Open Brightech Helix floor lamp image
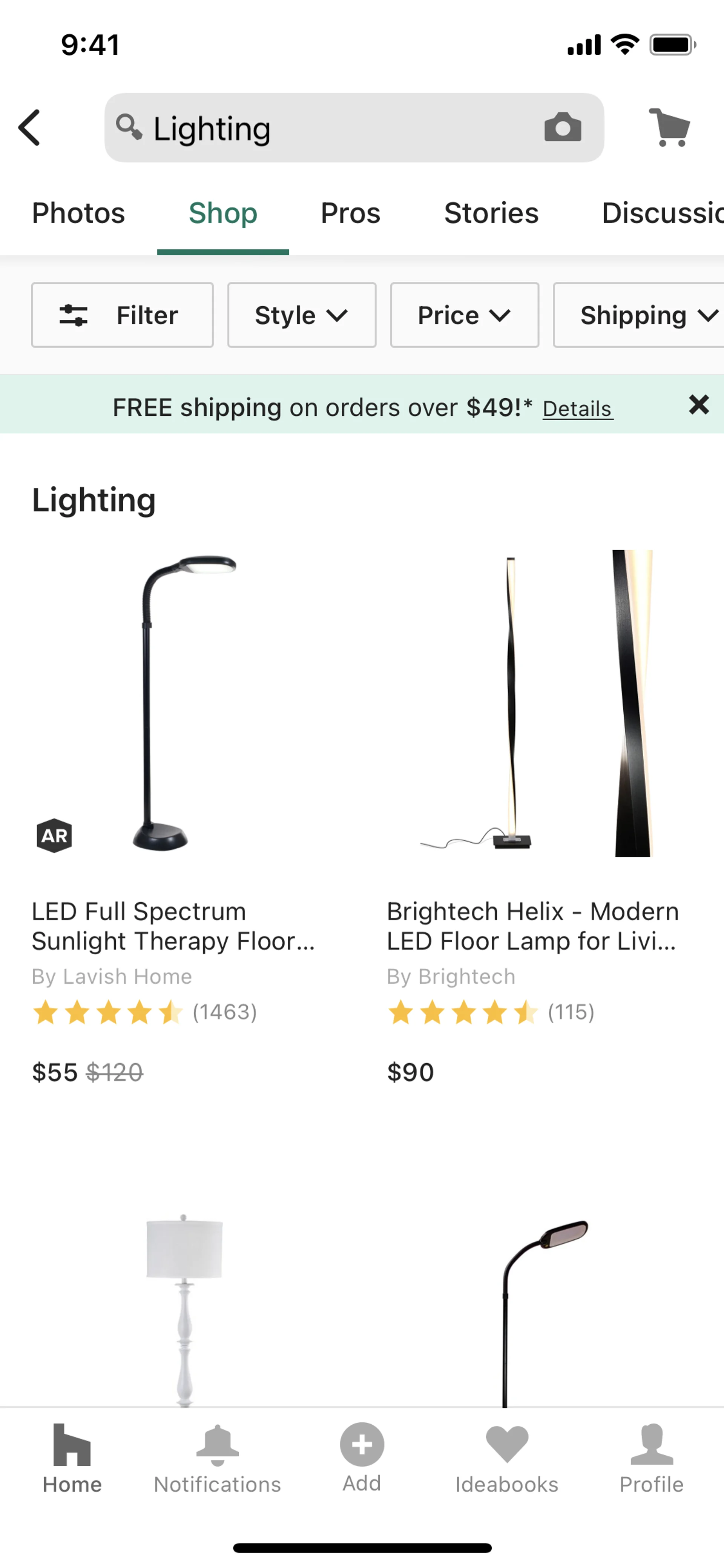Viewport: 724px width, 1568px height. 535,703
